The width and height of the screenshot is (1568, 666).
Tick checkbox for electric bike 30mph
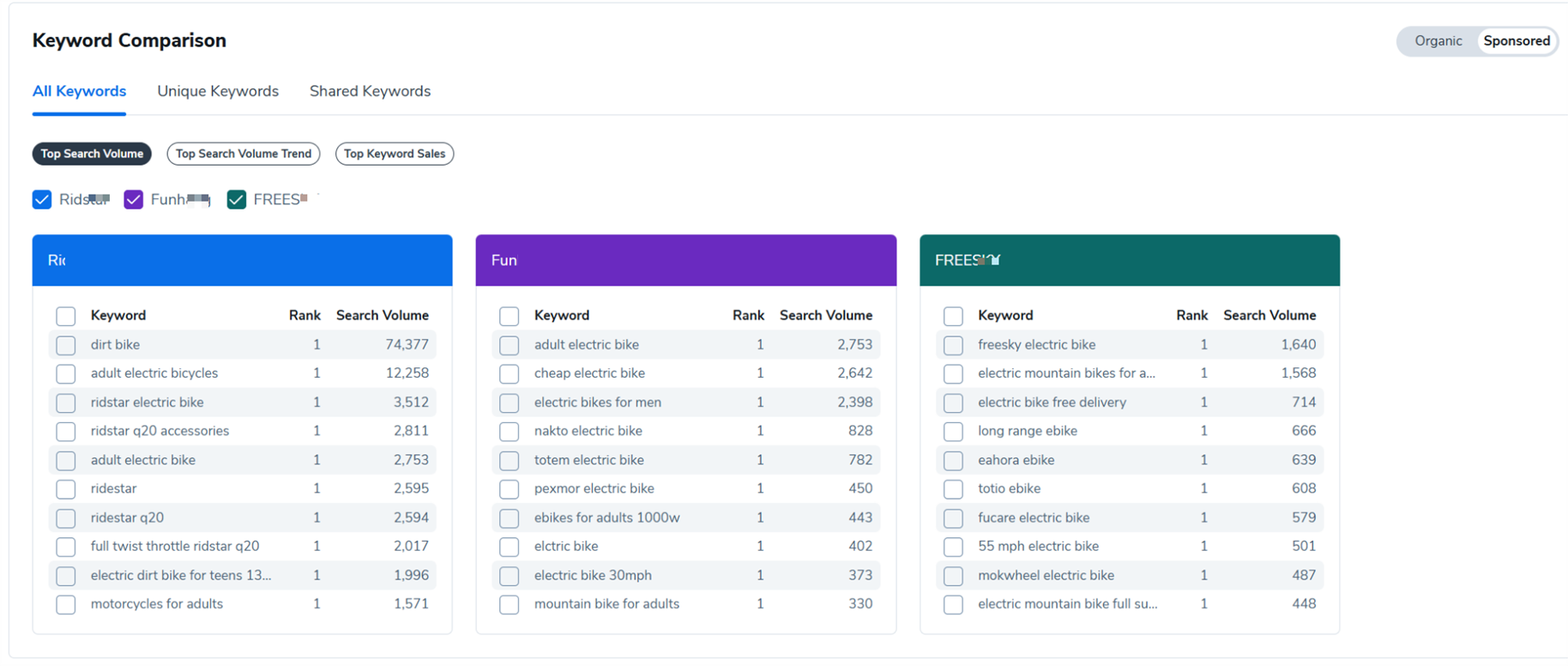510,576
